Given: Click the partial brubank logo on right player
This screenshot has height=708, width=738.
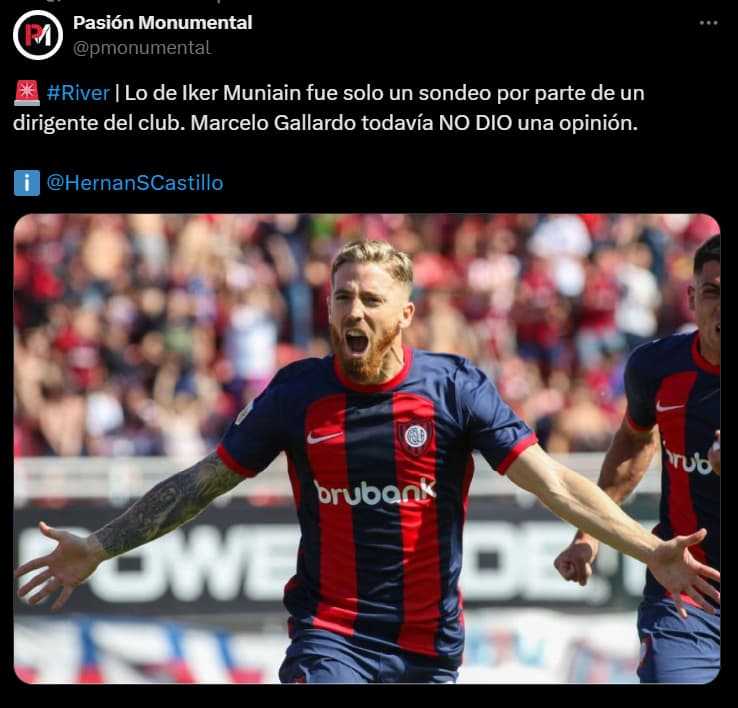Looking at the screenshot, I should point(689,459).
